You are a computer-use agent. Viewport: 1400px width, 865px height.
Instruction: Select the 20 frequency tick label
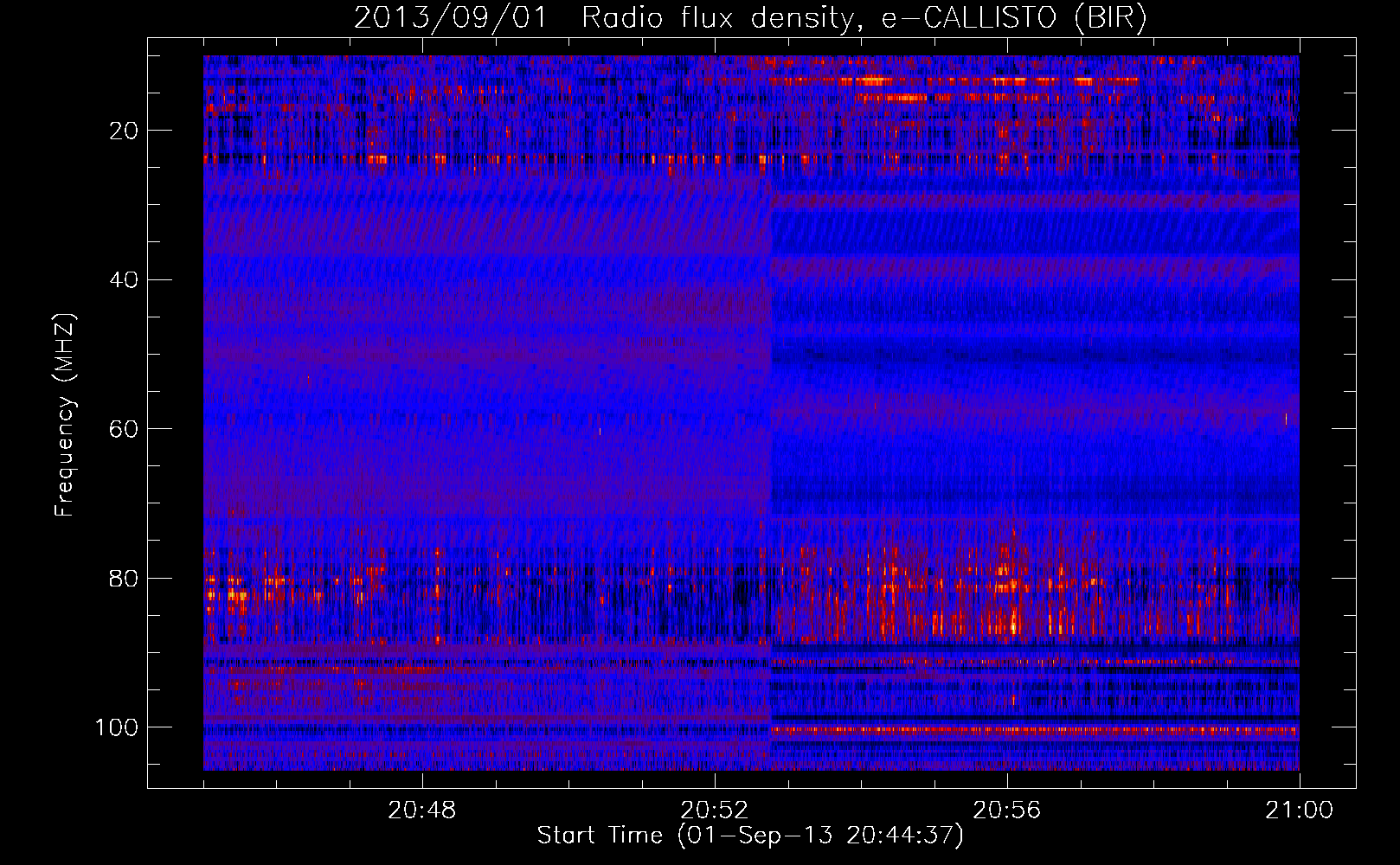point(125,131)
